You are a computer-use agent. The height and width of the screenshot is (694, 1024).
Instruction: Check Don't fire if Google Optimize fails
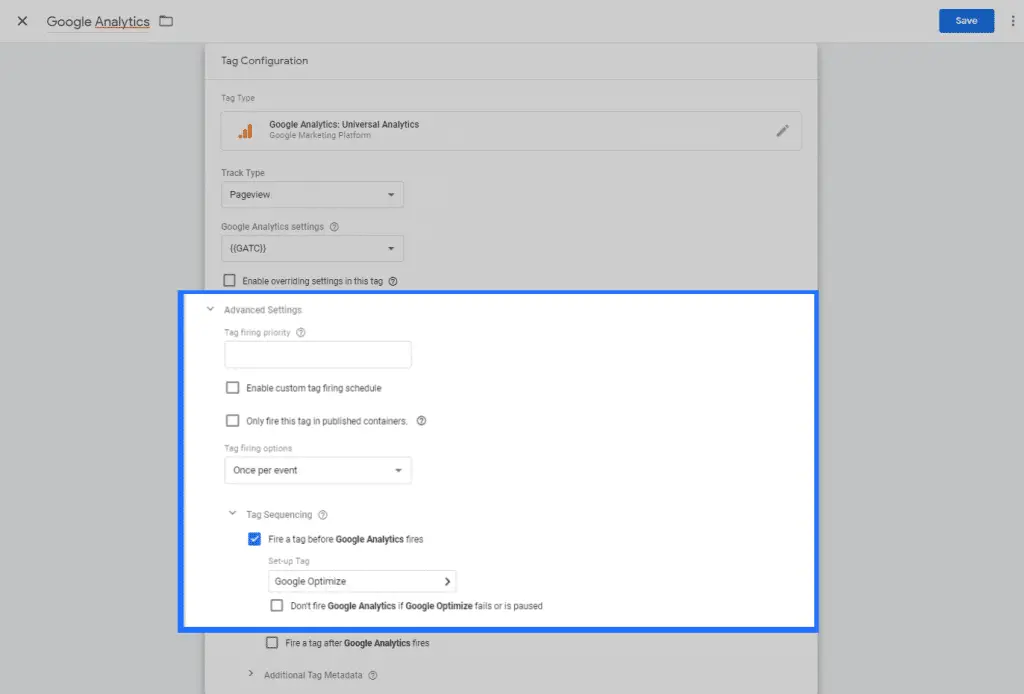pos(277,605)
